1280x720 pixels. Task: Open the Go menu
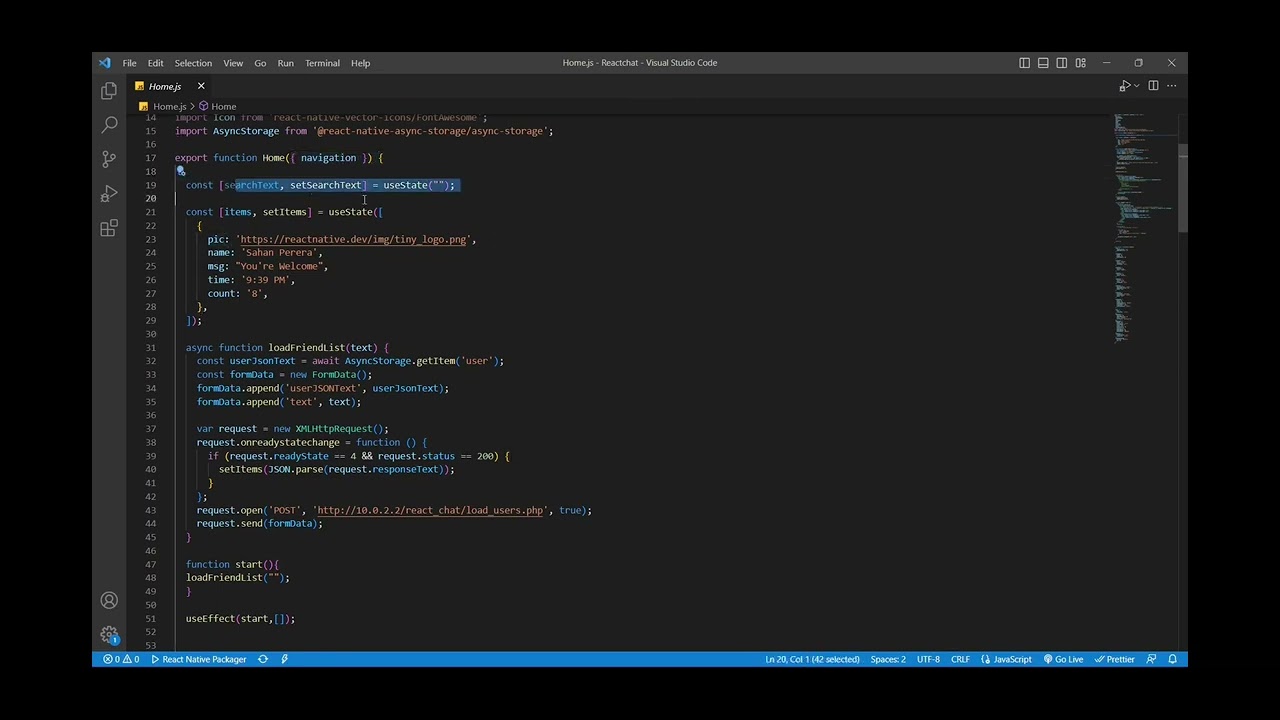click(260, 63)
